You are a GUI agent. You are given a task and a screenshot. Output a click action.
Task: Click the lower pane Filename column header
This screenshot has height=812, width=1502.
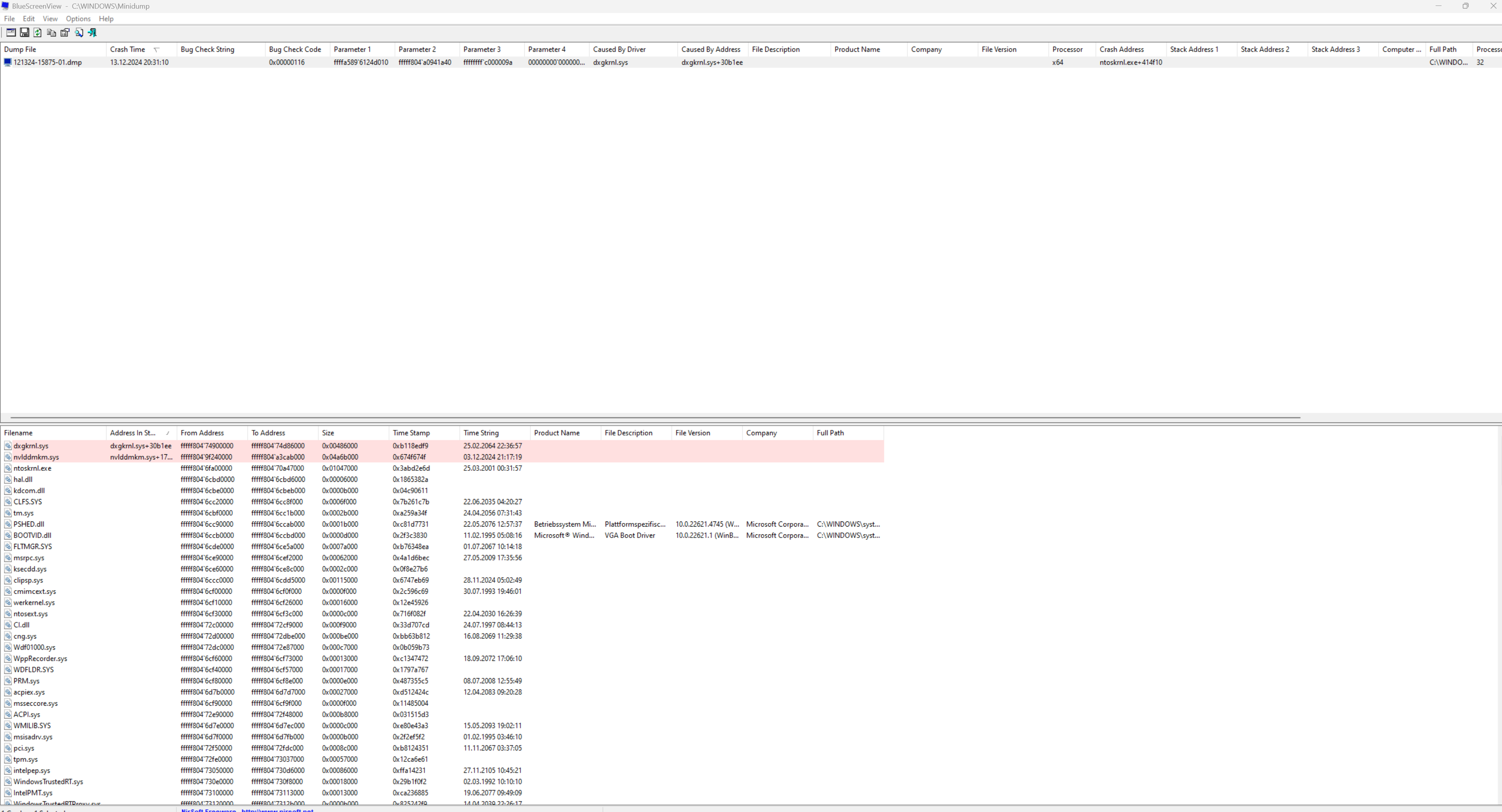click(19, 433)
